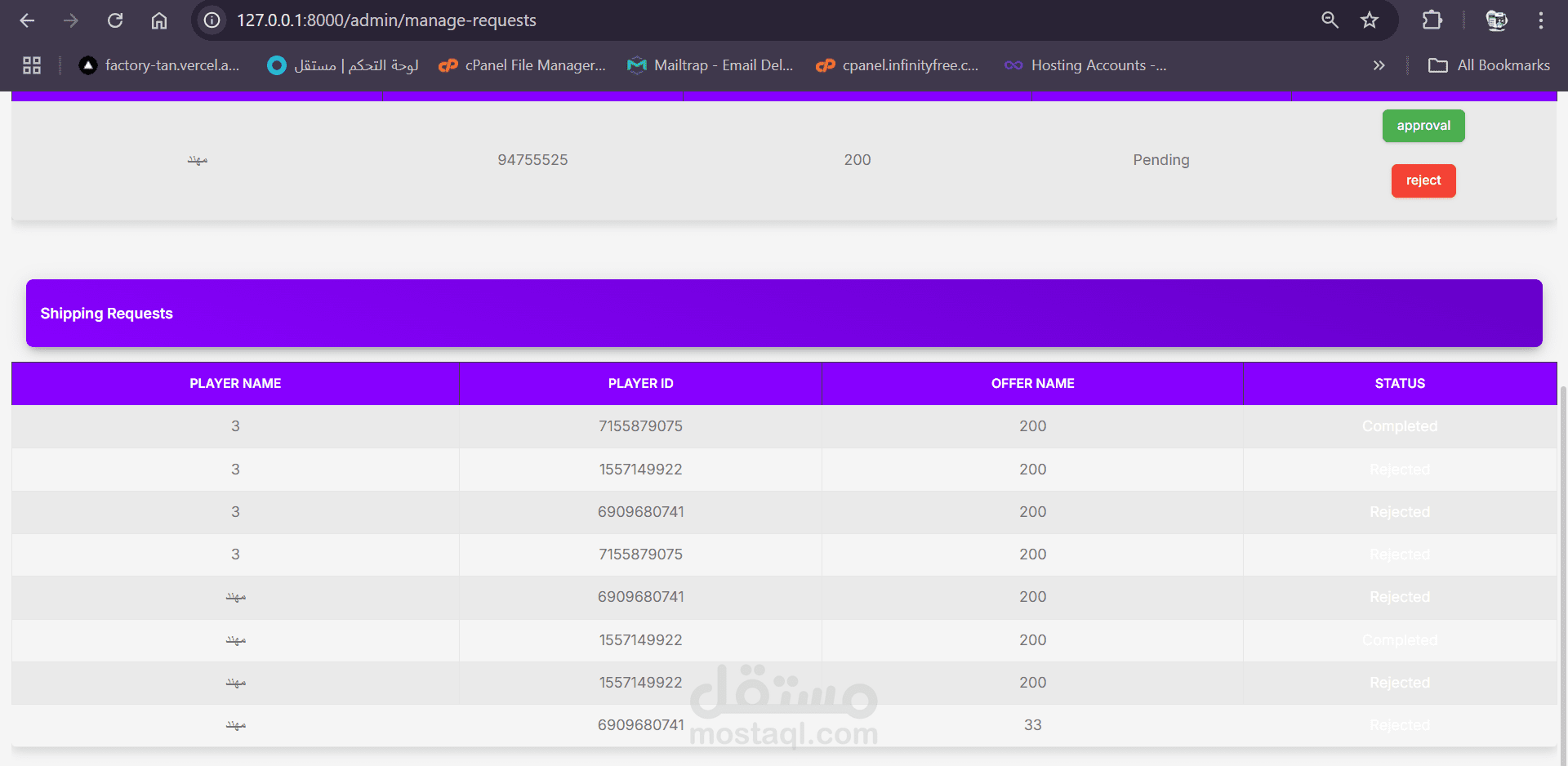This screenshot has height=766, width=1568.
Task: Open the browser profile avatar
Action: pos(1496,20)
